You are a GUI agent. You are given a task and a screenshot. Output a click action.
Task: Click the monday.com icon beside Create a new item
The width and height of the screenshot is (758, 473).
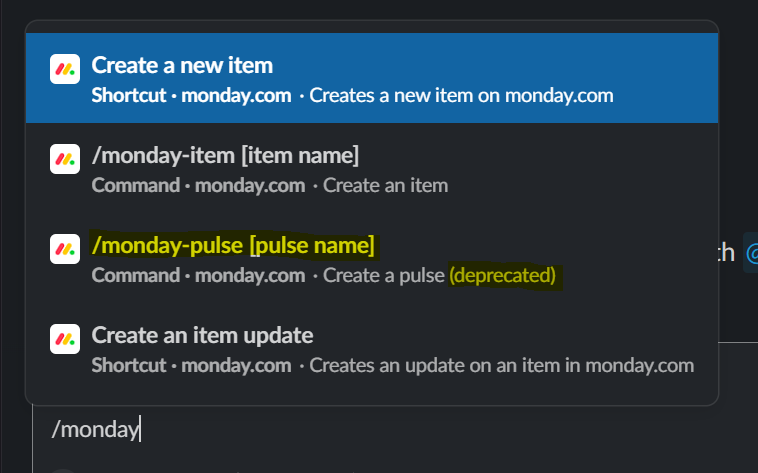pyautogui.click(x=64, y=70)
